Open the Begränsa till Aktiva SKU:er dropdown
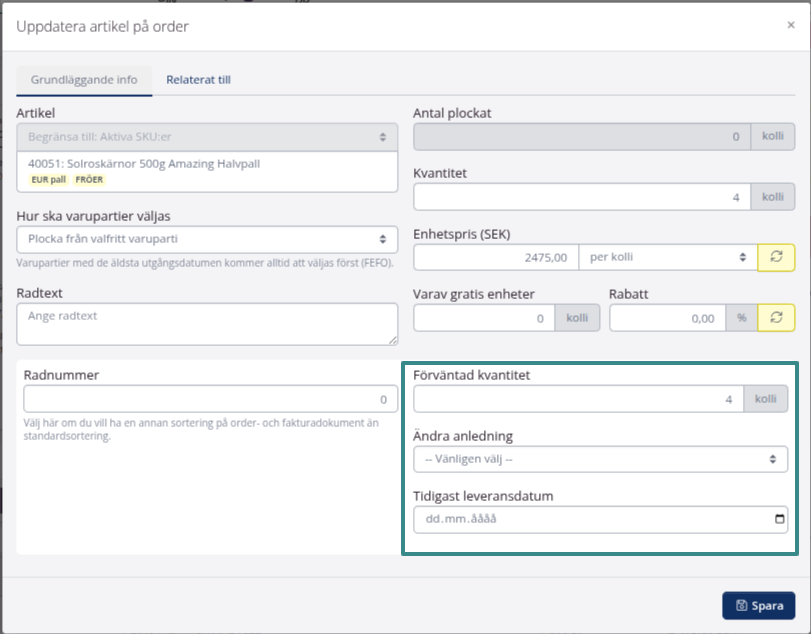This screenshot has height=634, width=811. [x=207, y=137]
